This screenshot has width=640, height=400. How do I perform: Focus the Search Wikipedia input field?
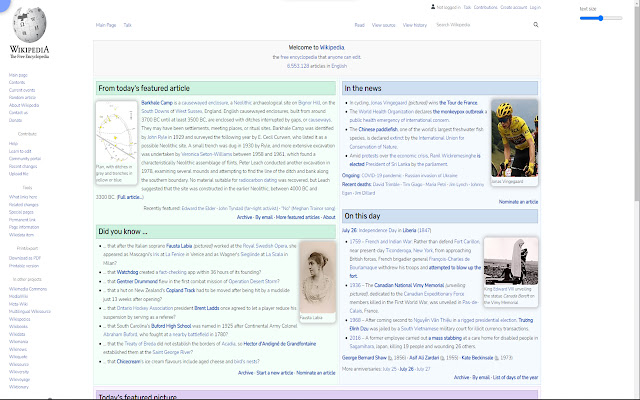coord(483,25)
